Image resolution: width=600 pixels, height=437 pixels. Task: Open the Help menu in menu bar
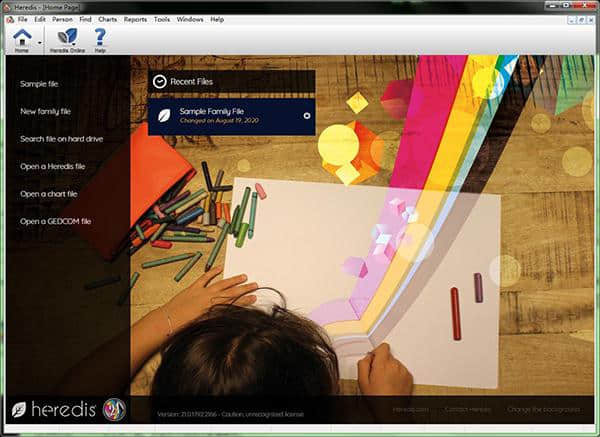click(217, 19)
